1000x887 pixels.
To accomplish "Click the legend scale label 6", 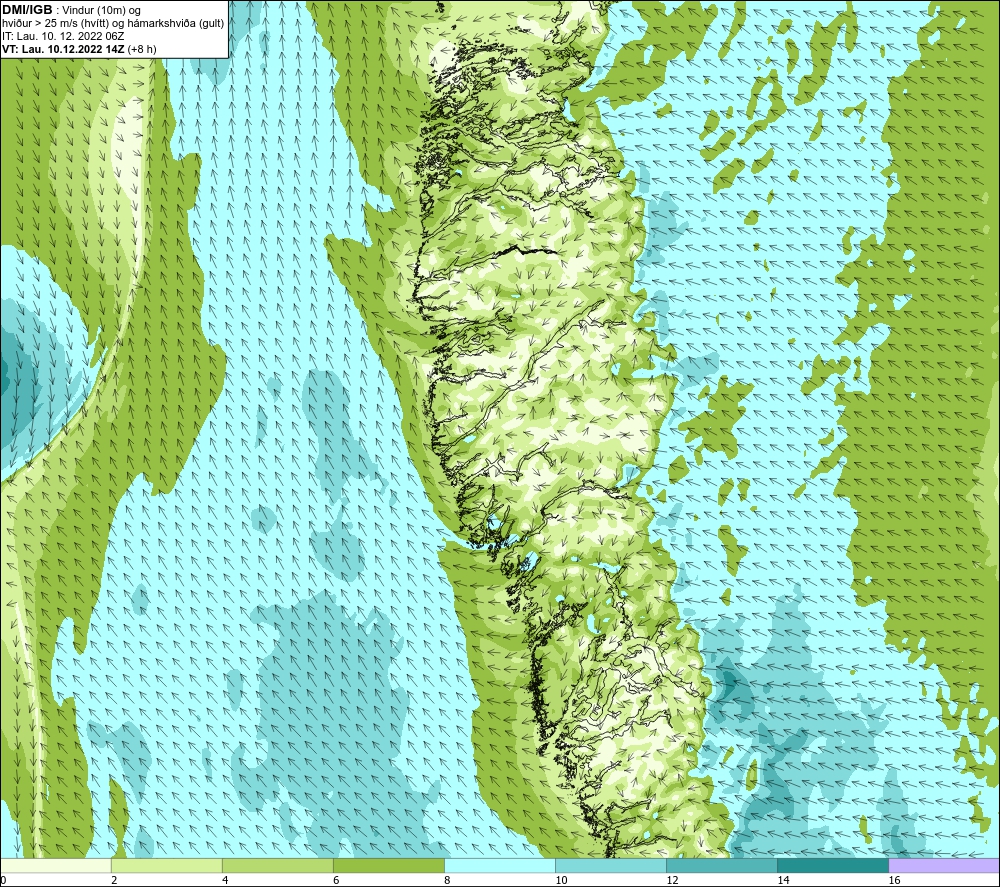I will tap(336, 880).
